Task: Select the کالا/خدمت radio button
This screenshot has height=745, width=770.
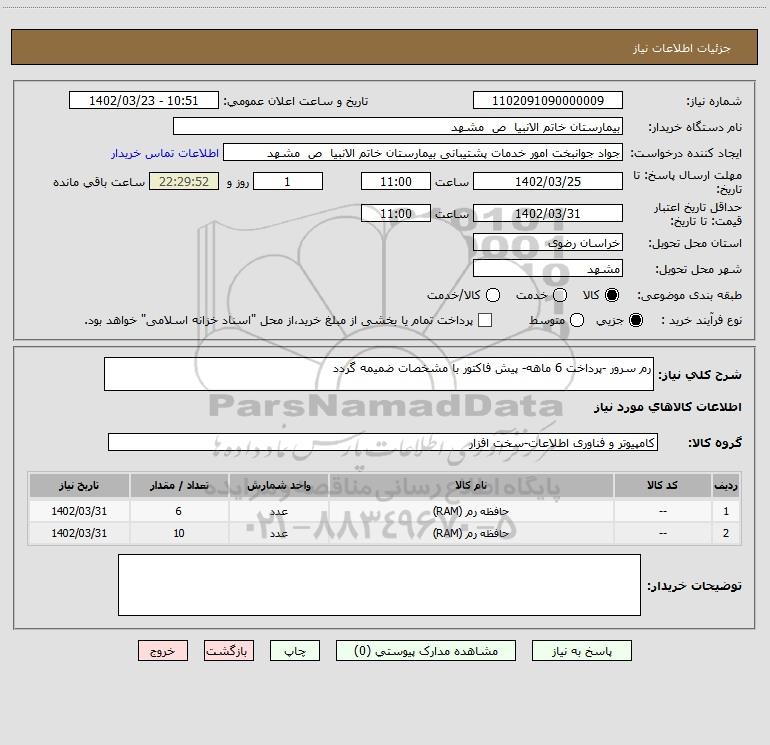Action: [493, 295]
